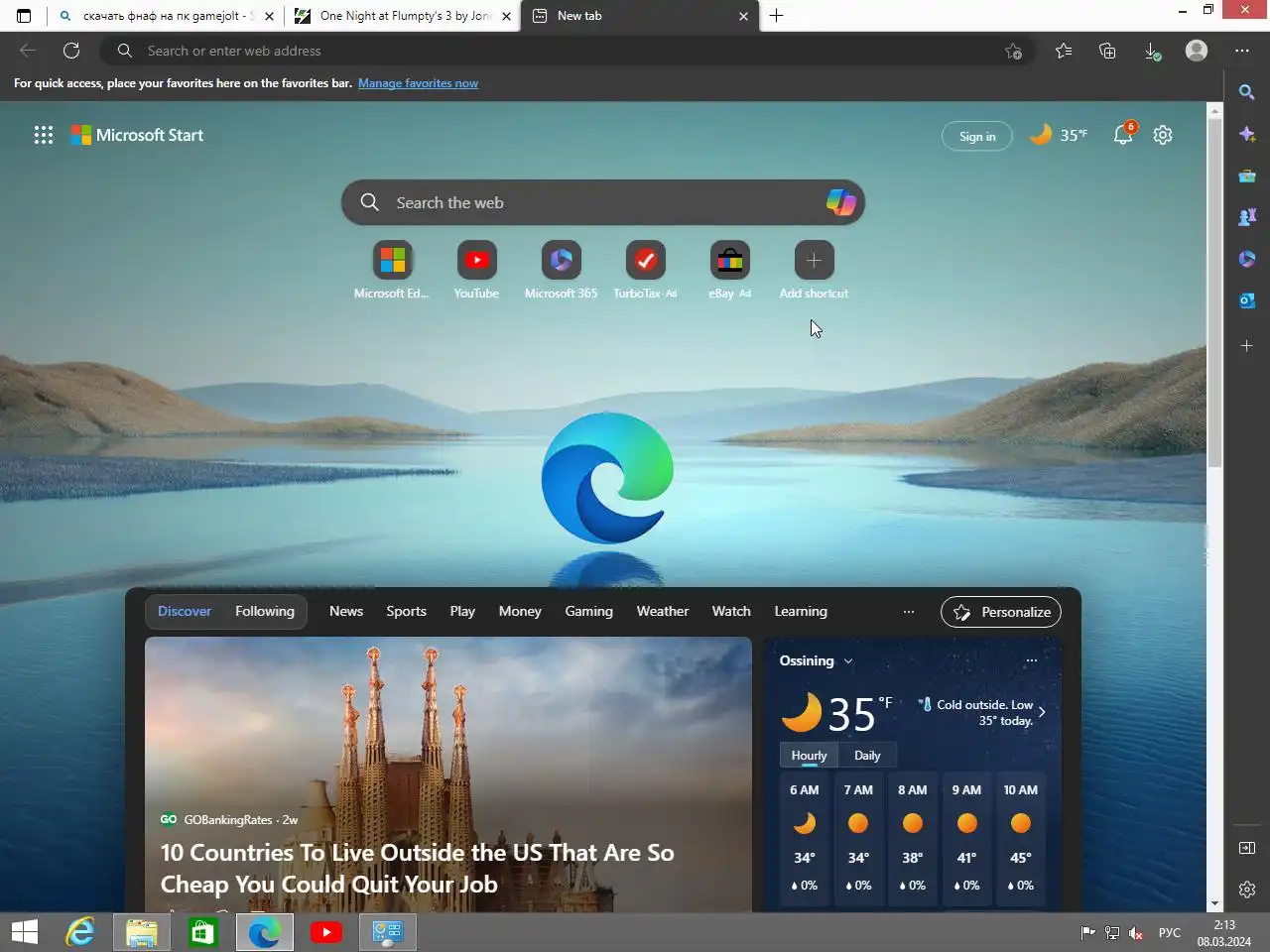The image size is (1270, 952).
Task: Open notifications bell icon
Action: click(x=1123, y=135)
